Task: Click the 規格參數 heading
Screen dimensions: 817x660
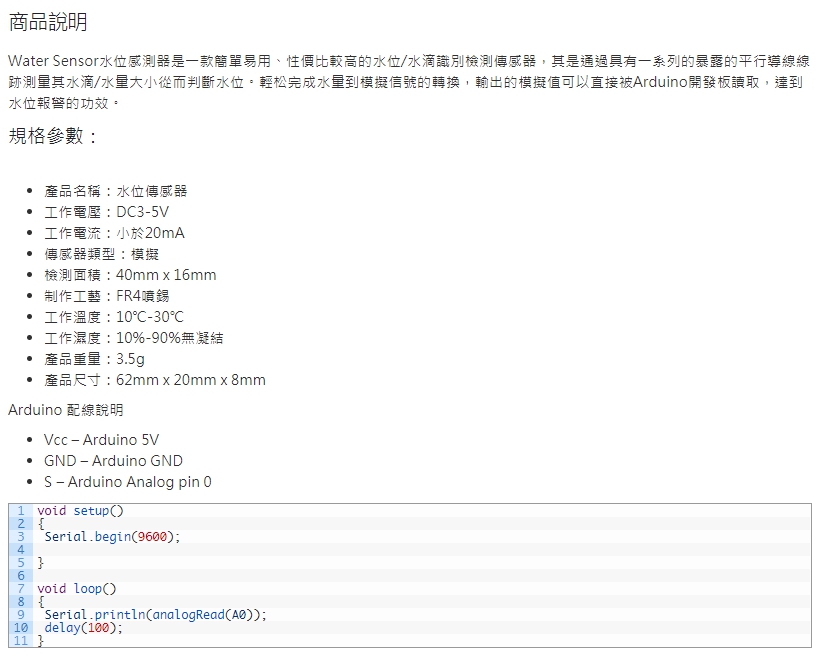Action: [53, 136]
